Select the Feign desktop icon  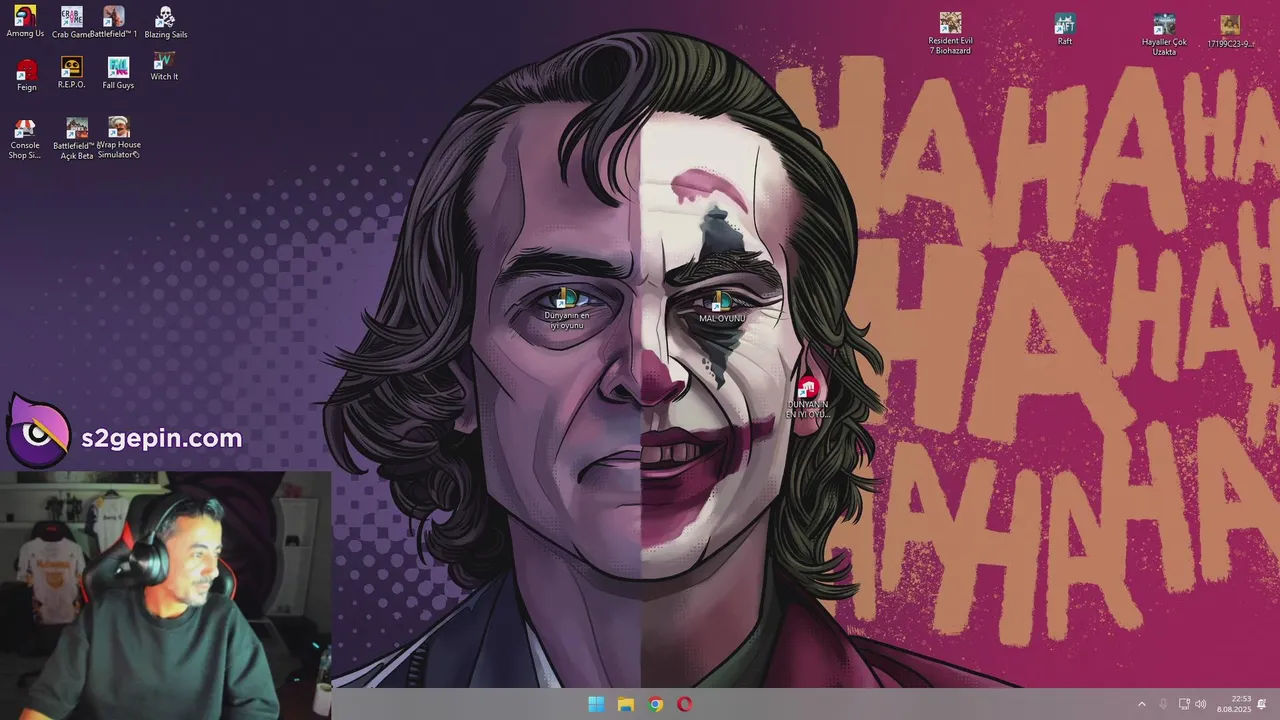26,75
